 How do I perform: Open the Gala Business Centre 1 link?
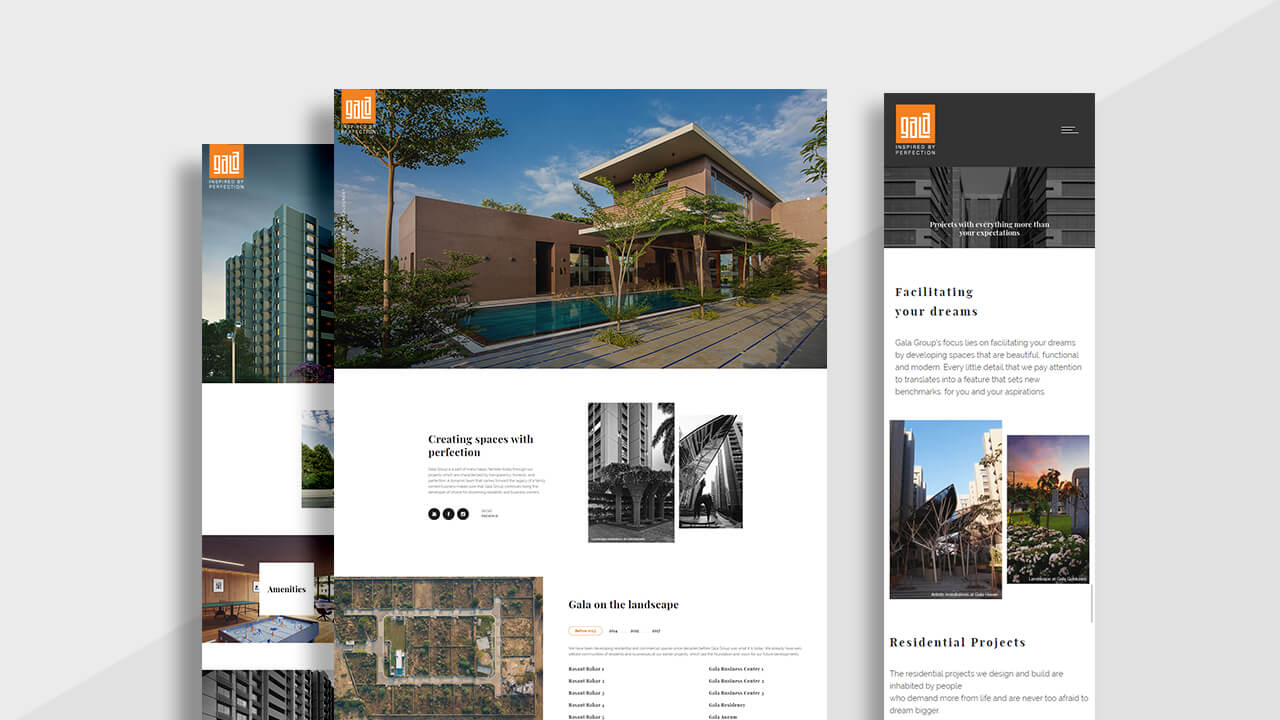click(x=736, y=669)
